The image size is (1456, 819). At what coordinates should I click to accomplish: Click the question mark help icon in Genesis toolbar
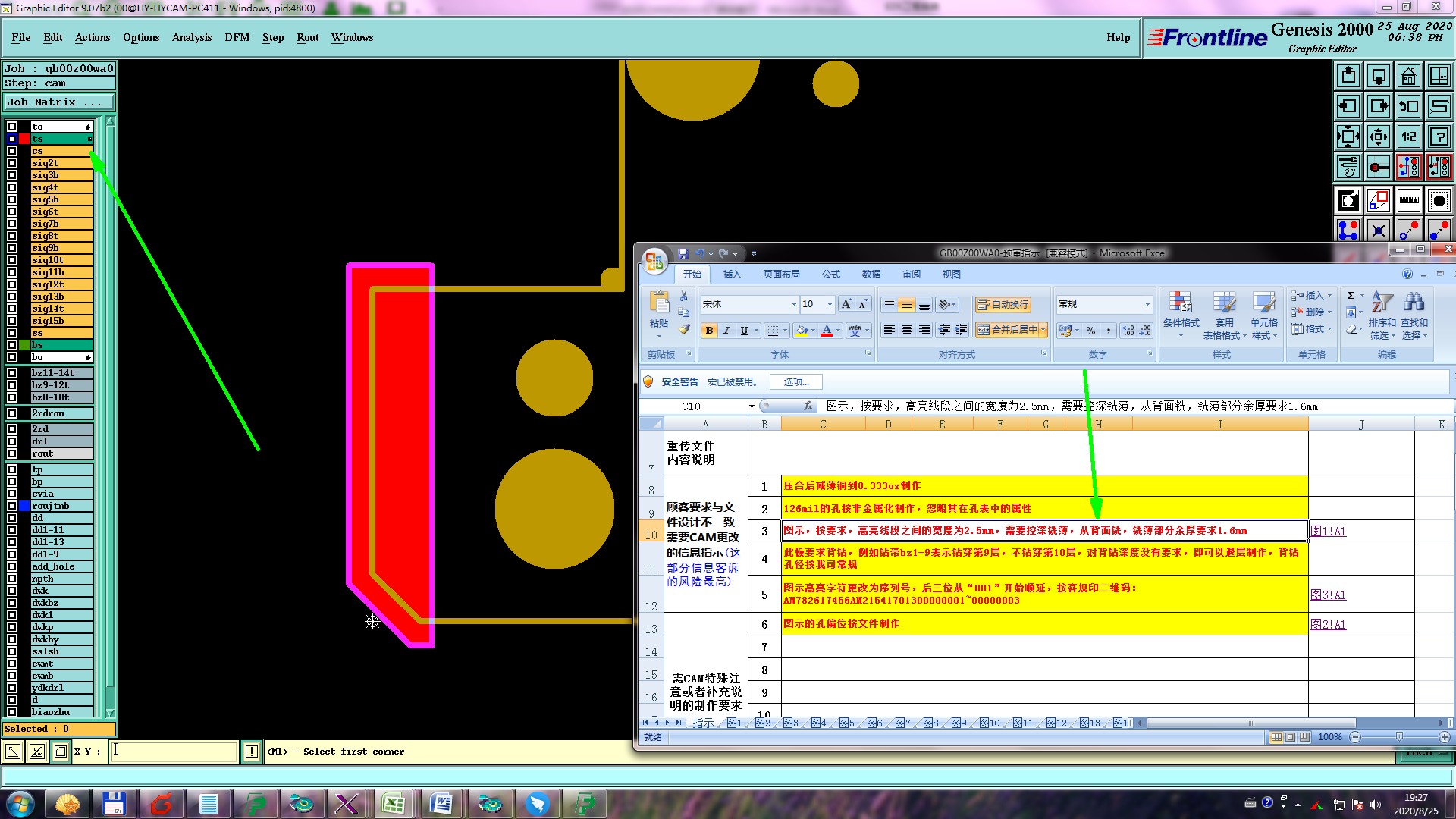pos(1439,136)
